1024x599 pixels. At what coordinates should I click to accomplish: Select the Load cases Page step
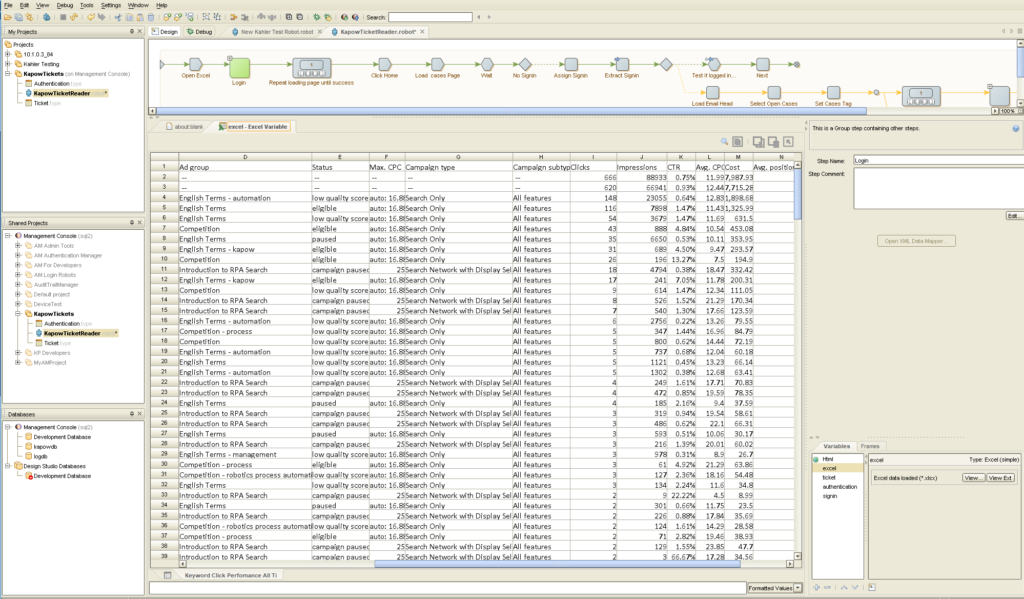(437, 64)
